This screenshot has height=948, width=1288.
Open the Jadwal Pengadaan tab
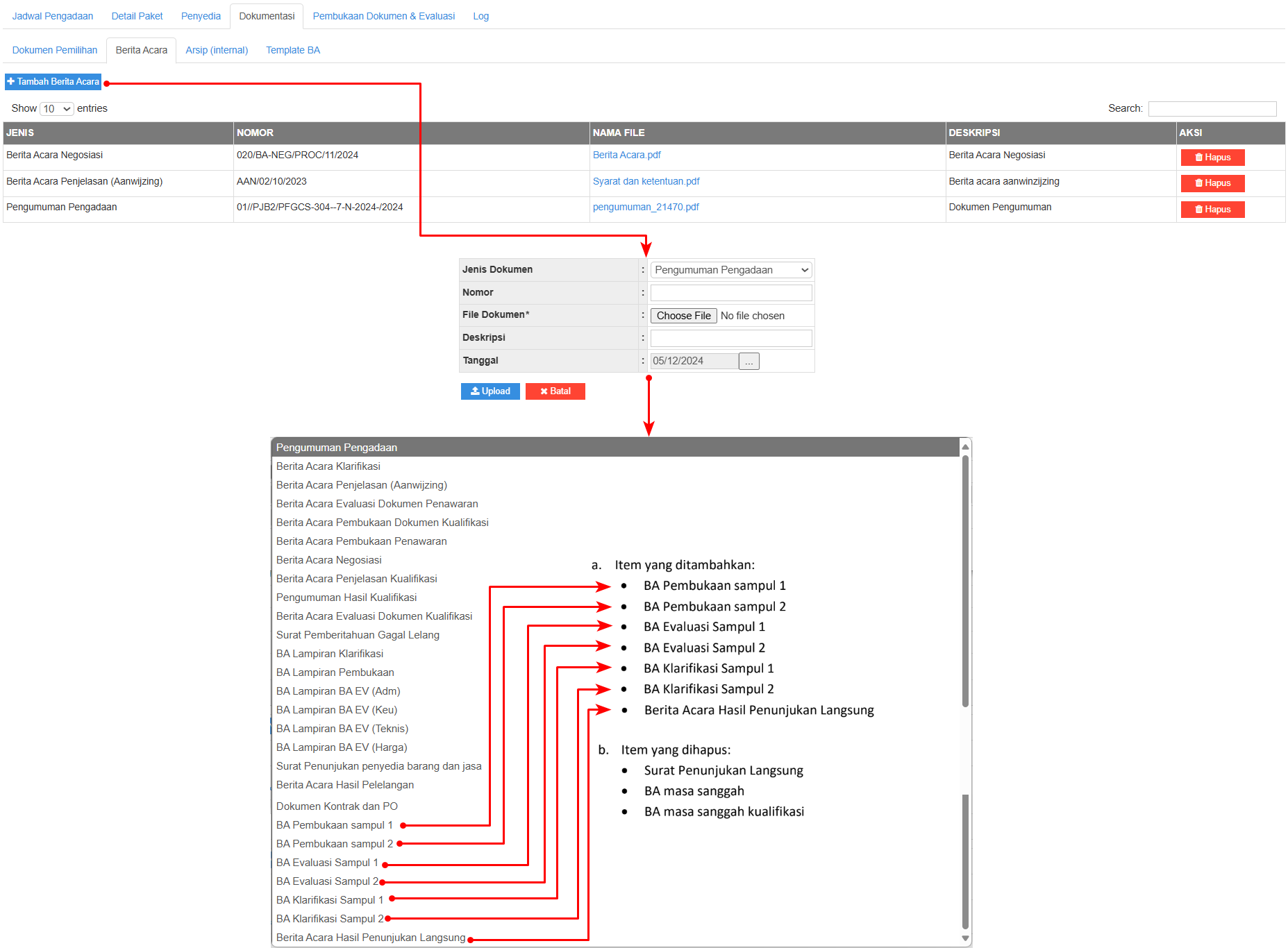click(53, 16)
